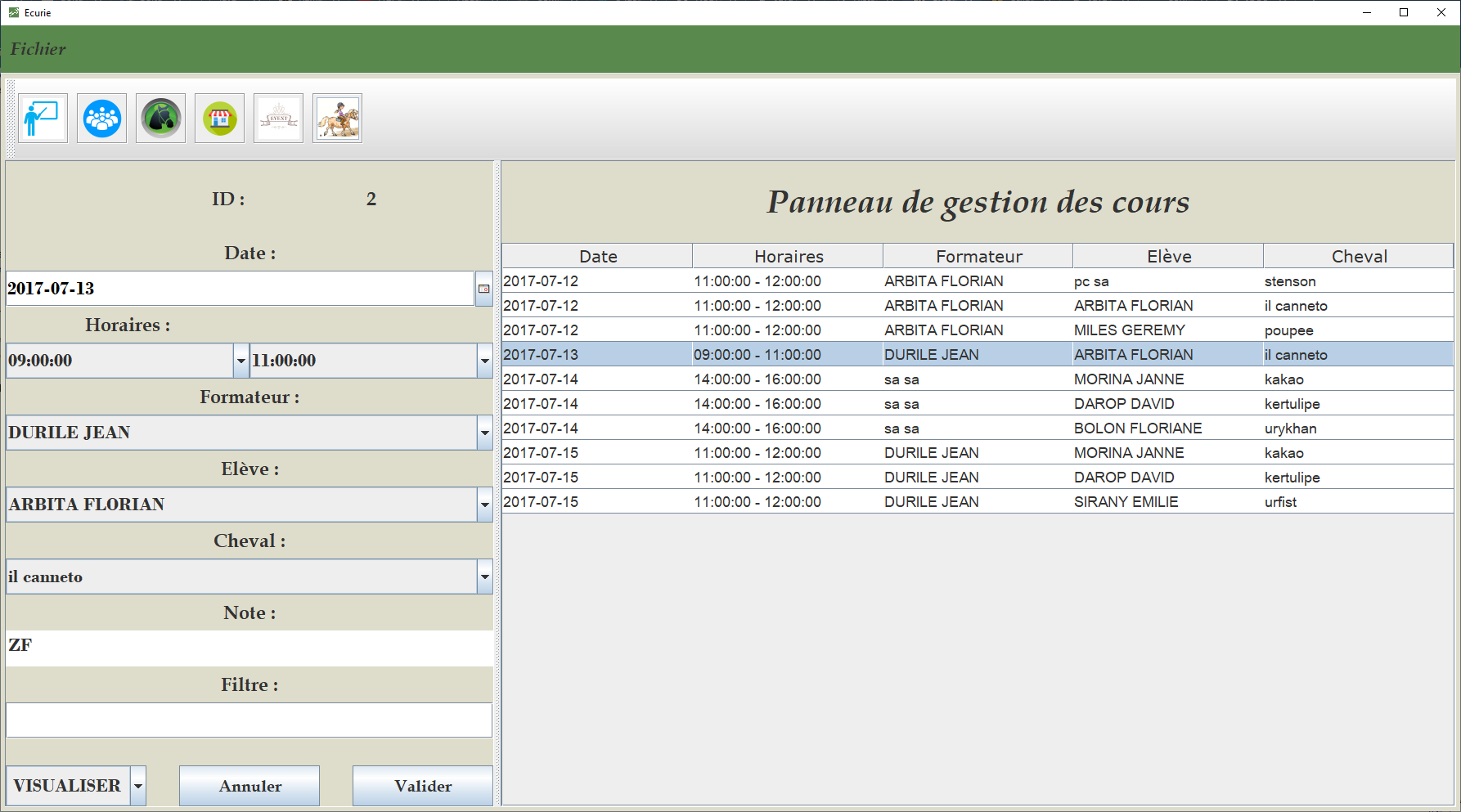
Task: Sort table by Formateur column header
Action: (x=978, y=256)
